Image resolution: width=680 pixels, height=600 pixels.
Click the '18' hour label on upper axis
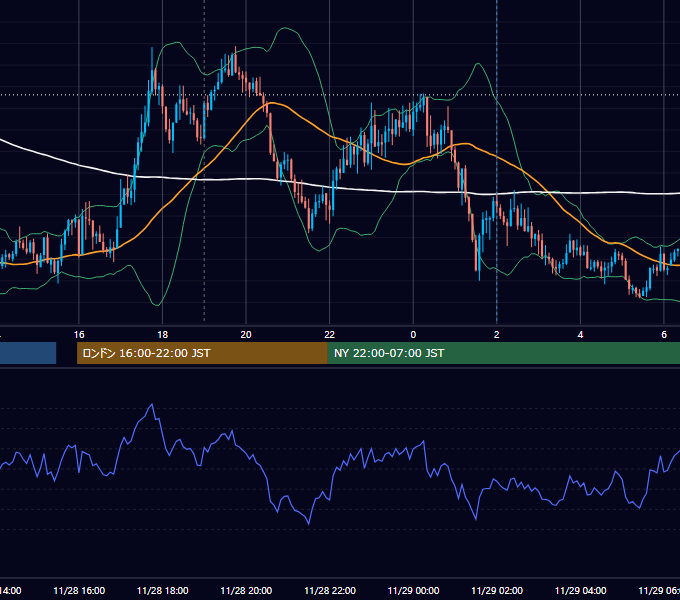pos(163,335)
